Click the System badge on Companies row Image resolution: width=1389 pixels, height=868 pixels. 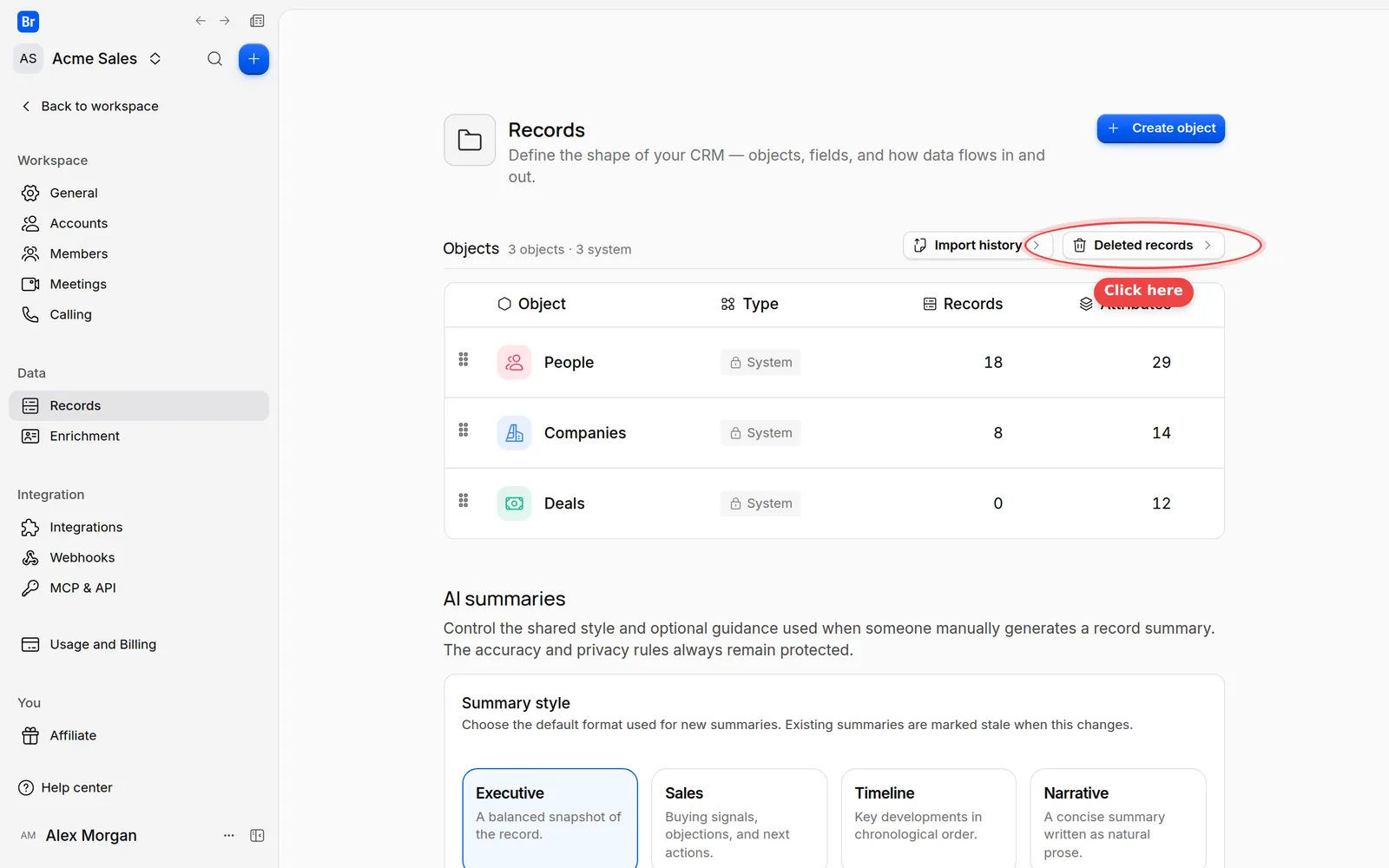click(x=760, y=432)
